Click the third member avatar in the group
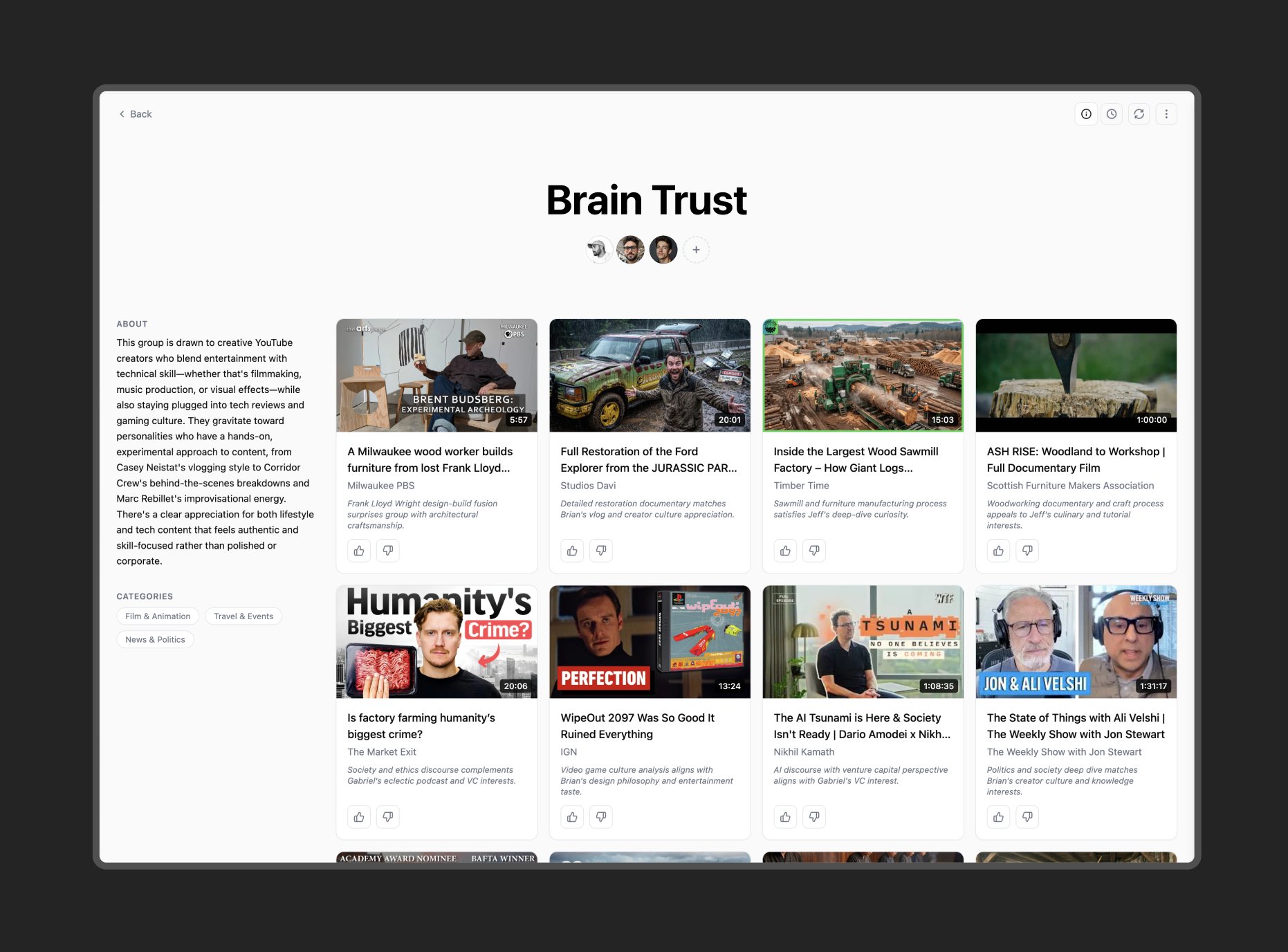The height and width of the screenshot is (952, 1288). (663, 250)
